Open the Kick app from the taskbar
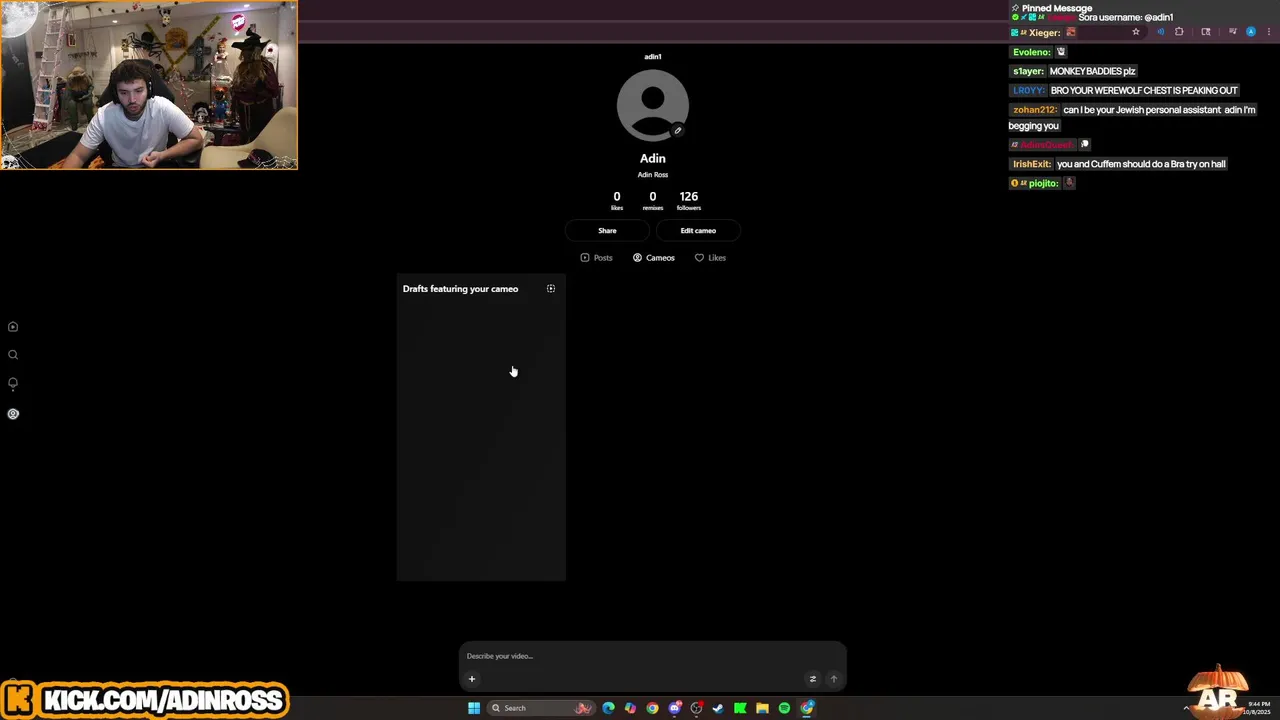This screenshot has height=720, width=1280. pyautogui.click(x=740, y=708)
